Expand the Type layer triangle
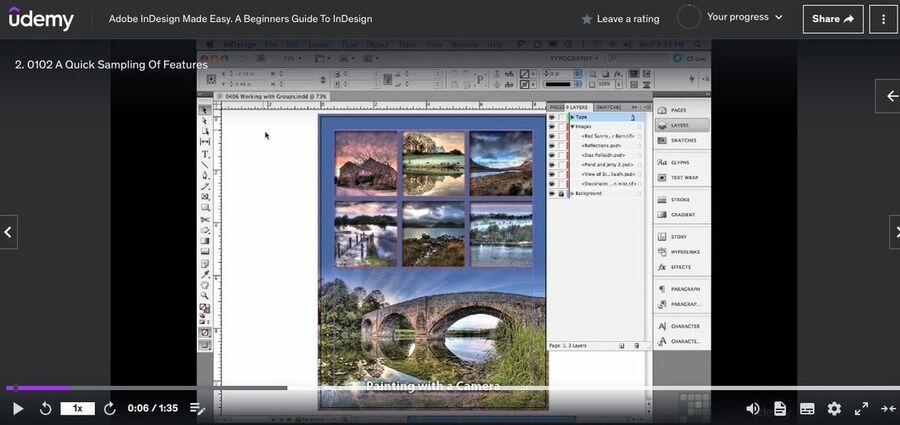Image resolution: width=900 pixels, height=425 pixels. pyautogui.click(x=572, y=117)
